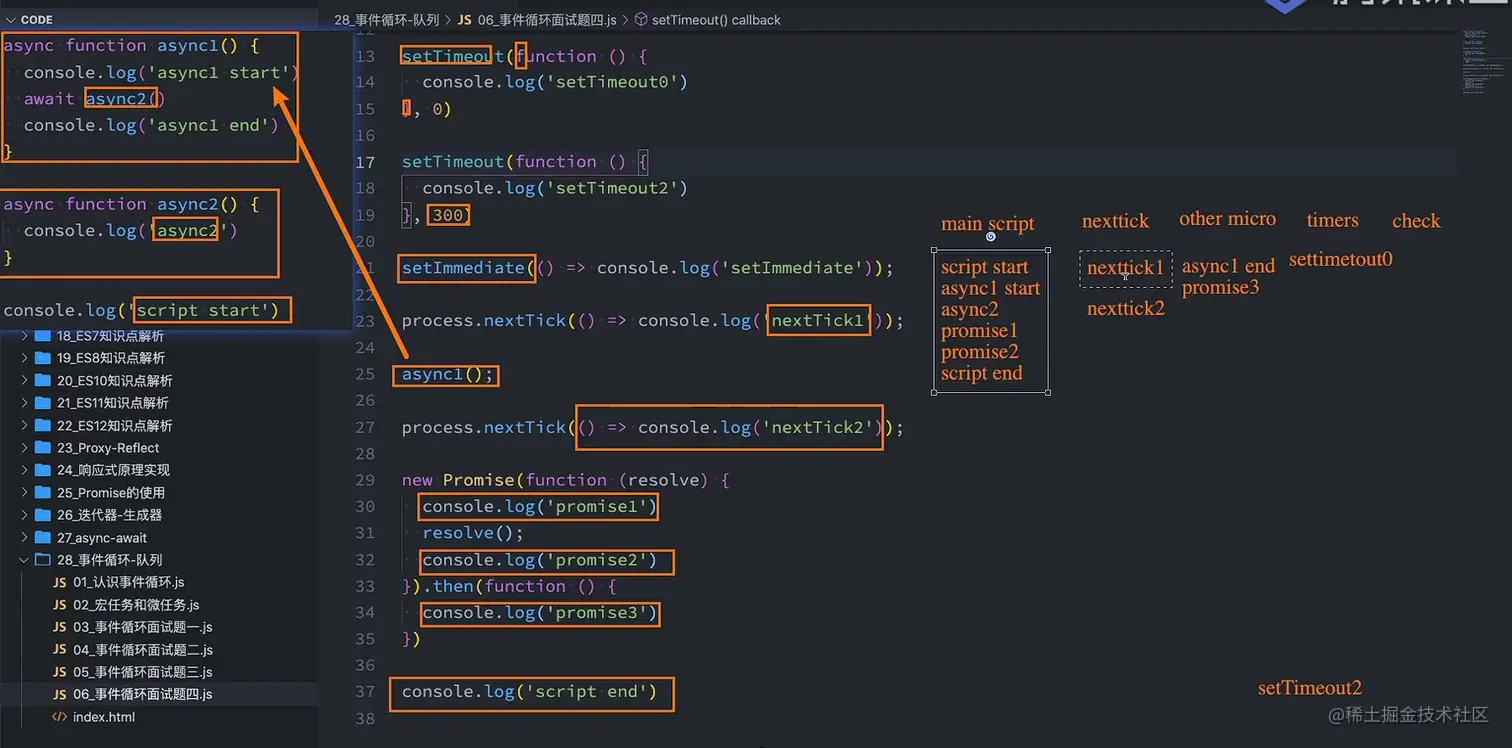Expand the 25_Promise的使用 chevron

pyautogui.click(x=25, y=492)
